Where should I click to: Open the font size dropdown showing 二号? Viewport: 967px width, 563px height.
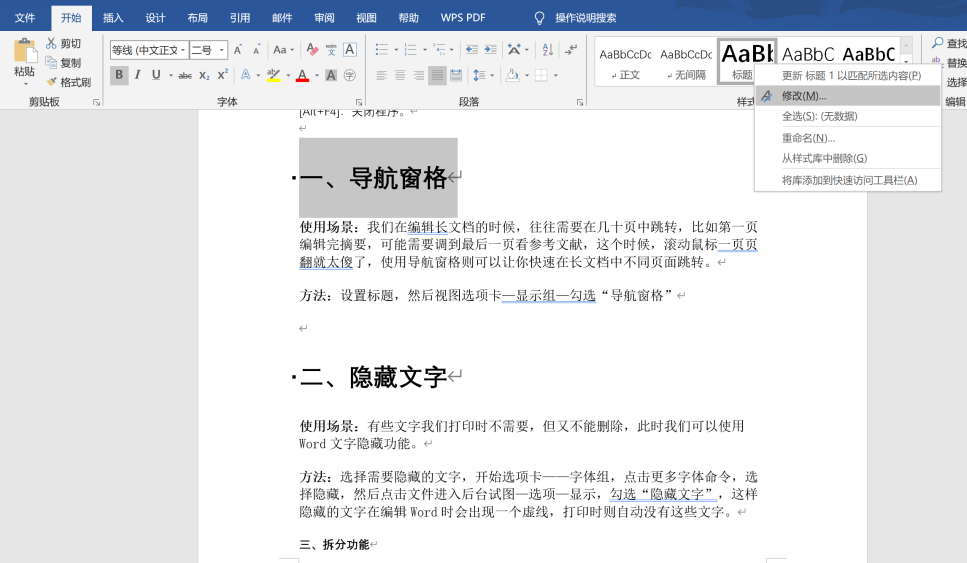click(222, 50)
